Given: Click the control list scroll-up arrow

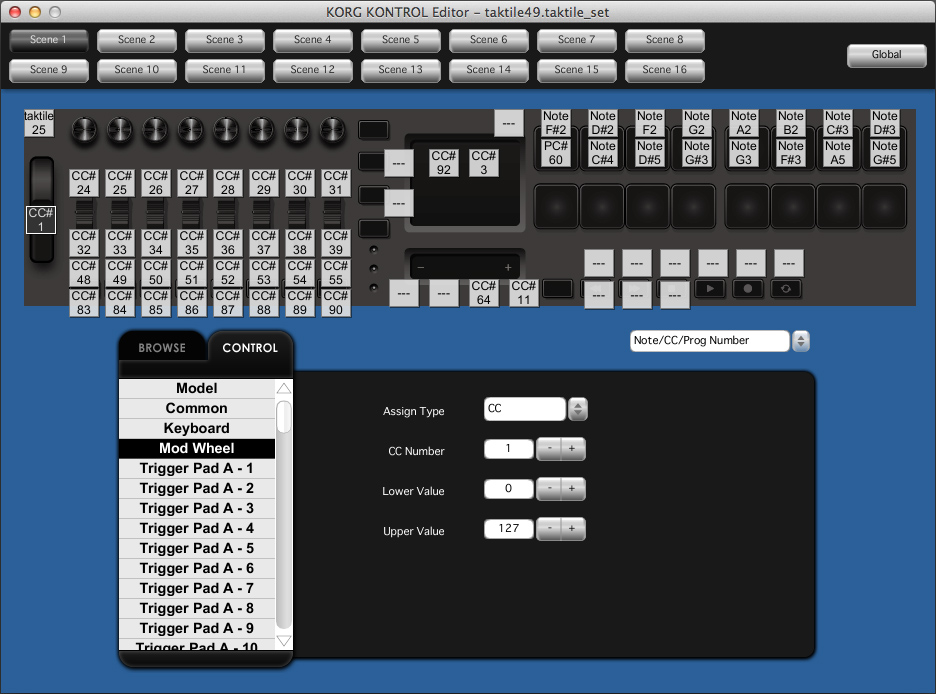Looking at the screenshot, I should point(284,388).
